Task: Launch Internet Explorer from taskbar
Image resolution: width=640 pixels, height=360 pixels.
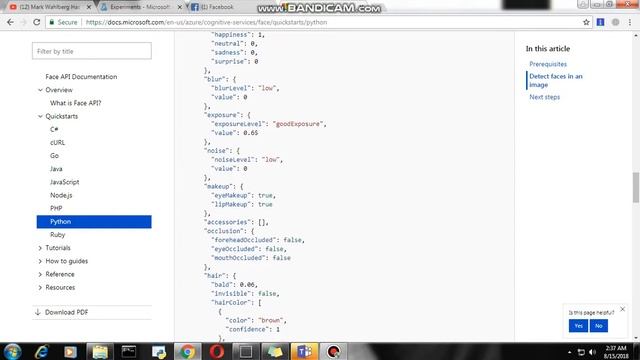Action: pyautogui.click(x=42, y=351)
